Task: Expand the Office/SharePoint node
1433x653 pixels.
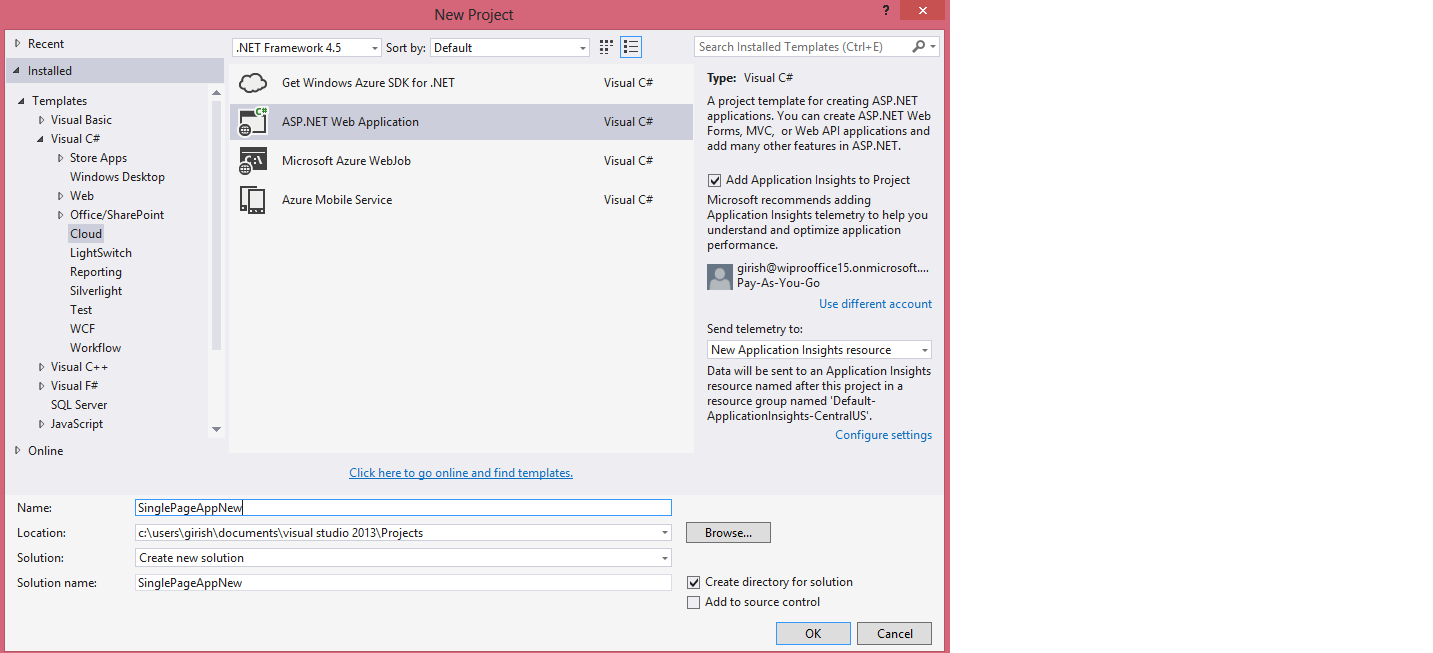Action: [60, 215]
